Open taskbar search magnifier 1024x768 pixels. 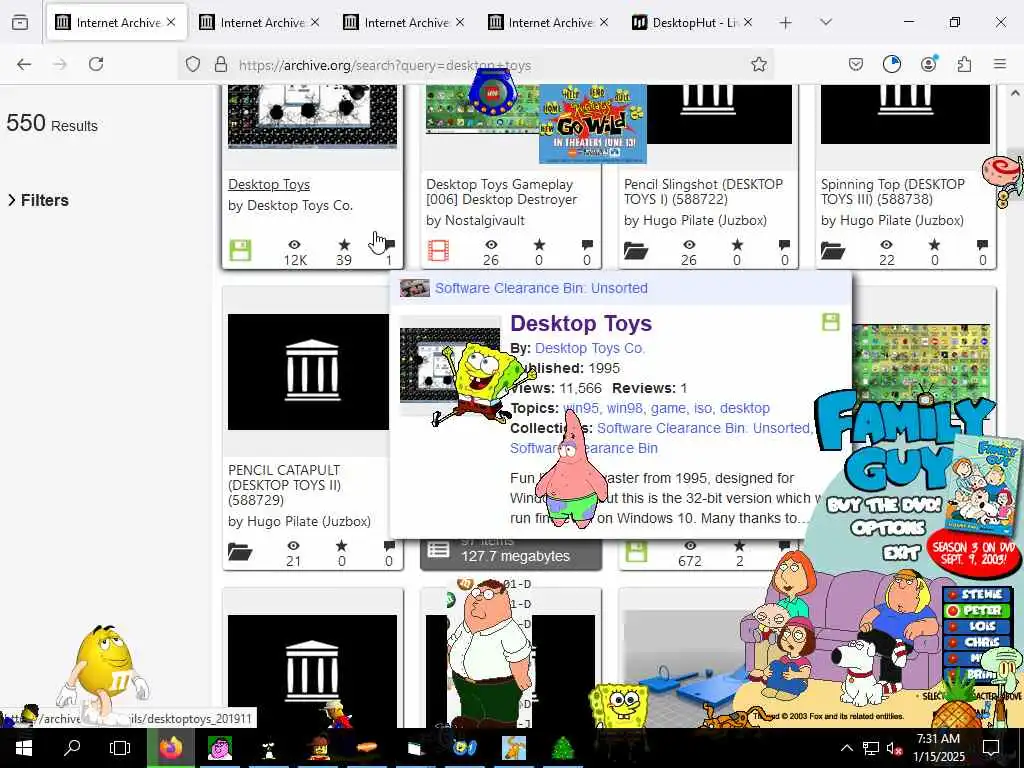click(x=72, y=748)
